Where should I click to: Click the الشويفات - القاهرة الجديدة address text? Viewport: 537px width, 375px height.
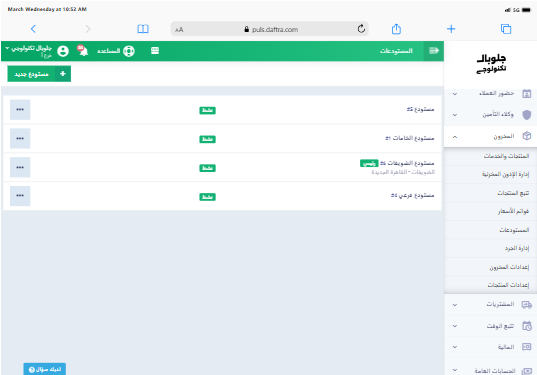[x=403, y=172]
